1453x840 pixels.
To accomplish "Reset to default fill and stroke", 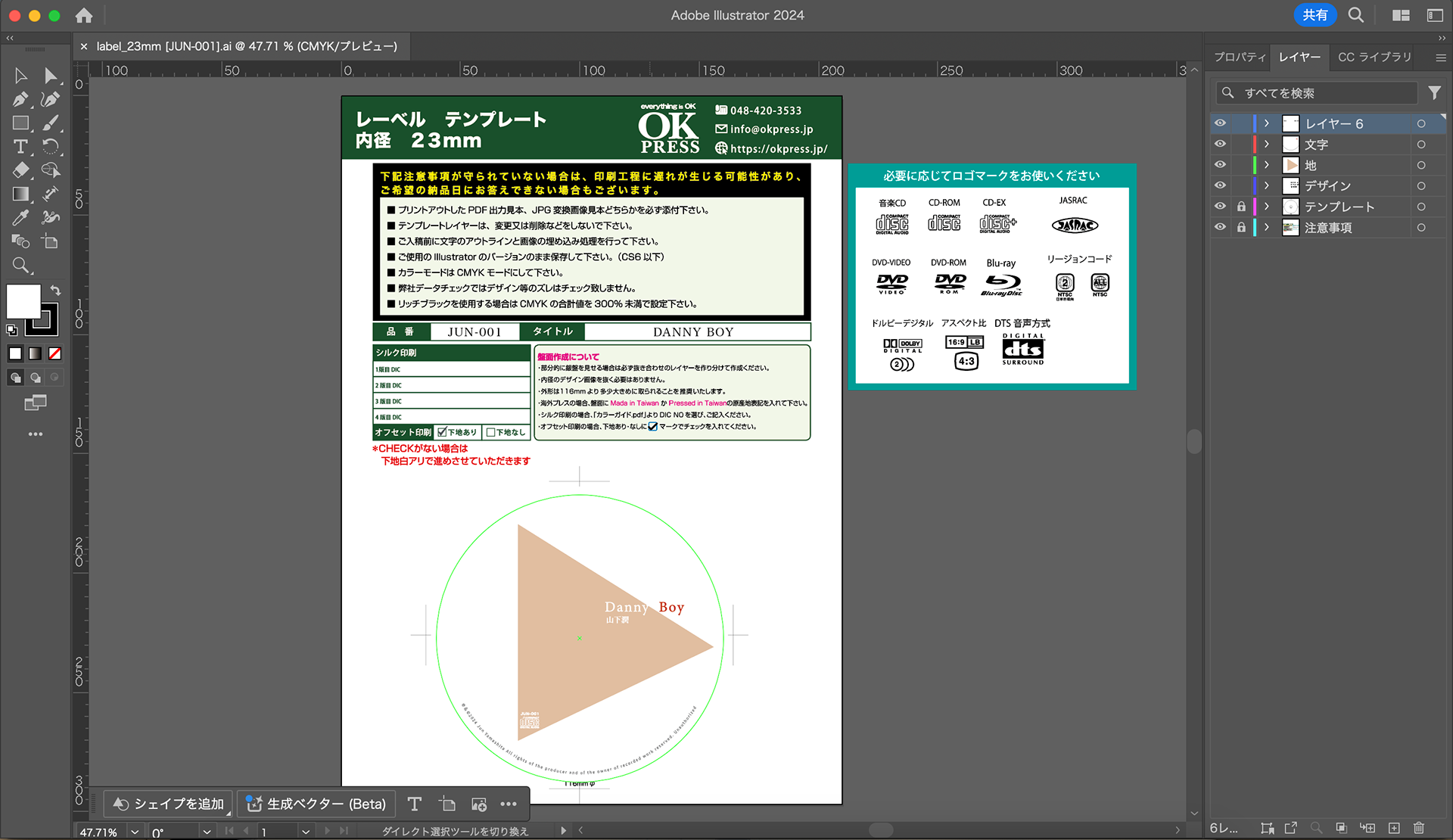I will click(x=11, y=330).
